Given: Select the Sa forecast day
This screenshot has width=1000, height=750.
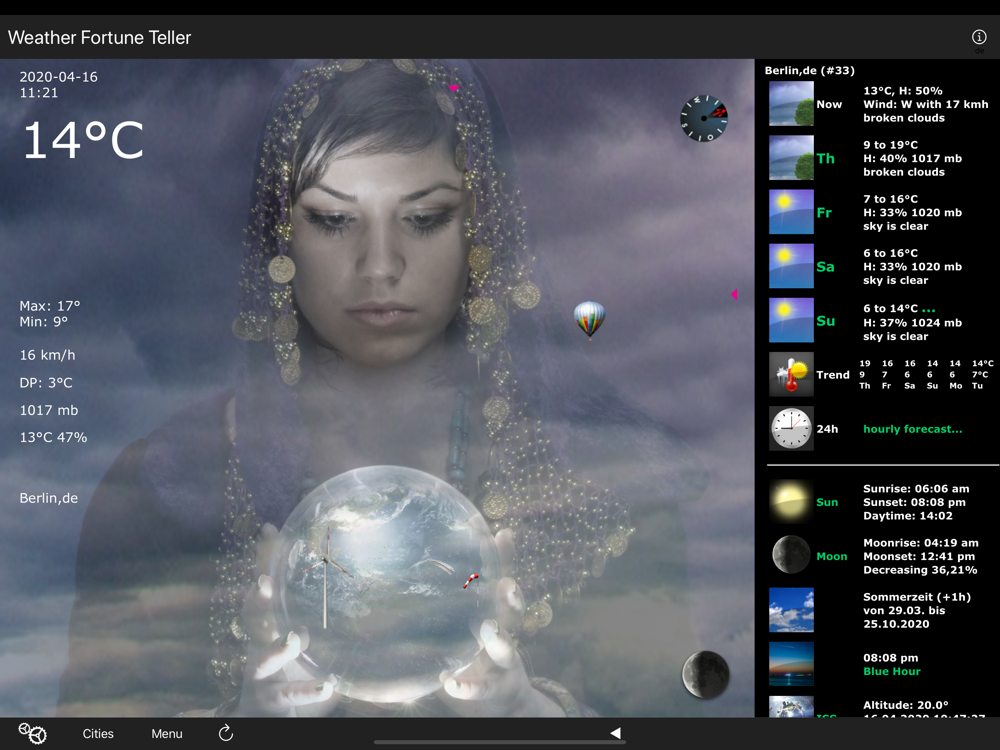Looking at the screenshot, I should (825, 267).
